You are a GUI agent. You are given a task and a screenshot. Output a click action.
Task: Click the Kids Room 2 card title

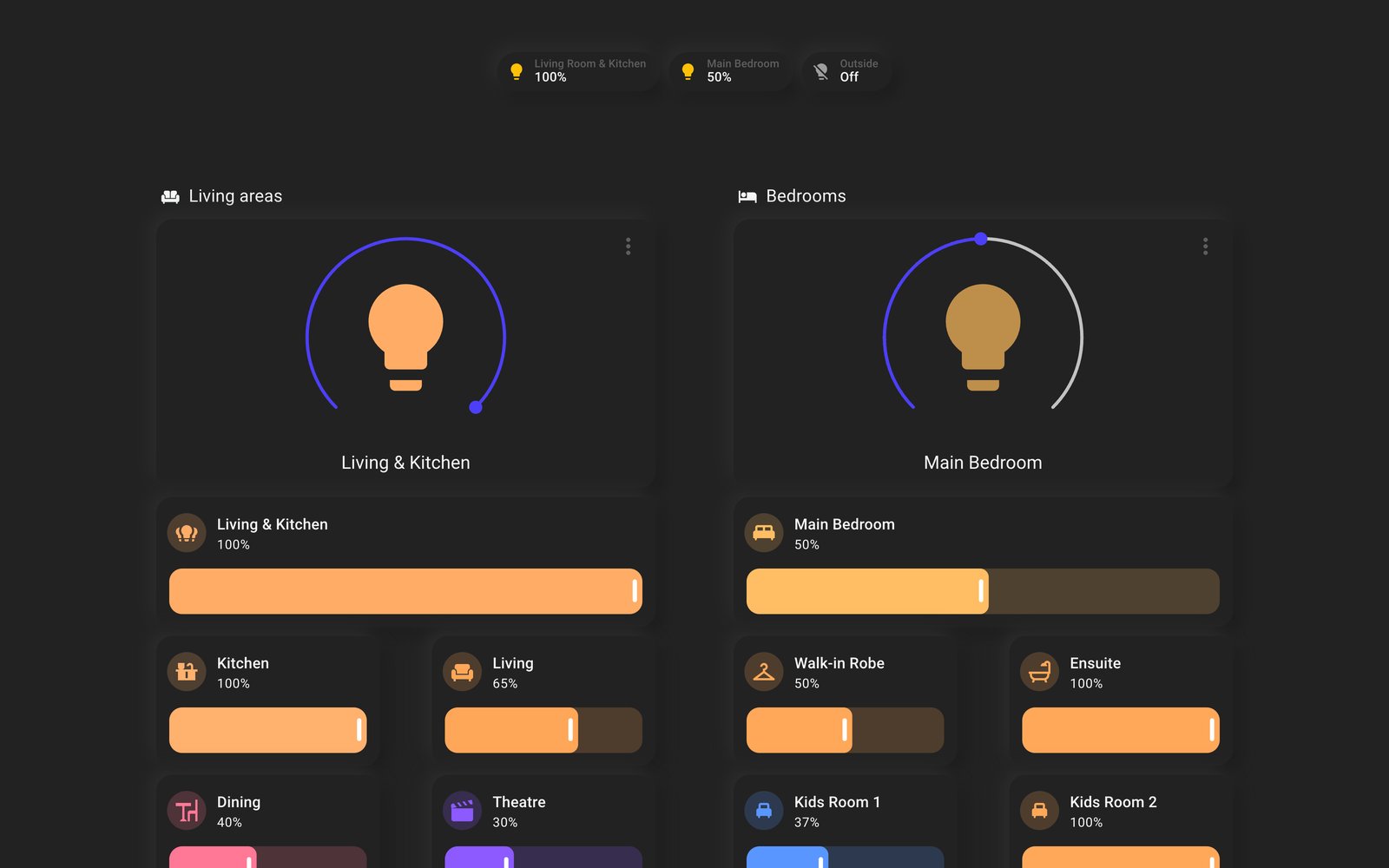1113,802
